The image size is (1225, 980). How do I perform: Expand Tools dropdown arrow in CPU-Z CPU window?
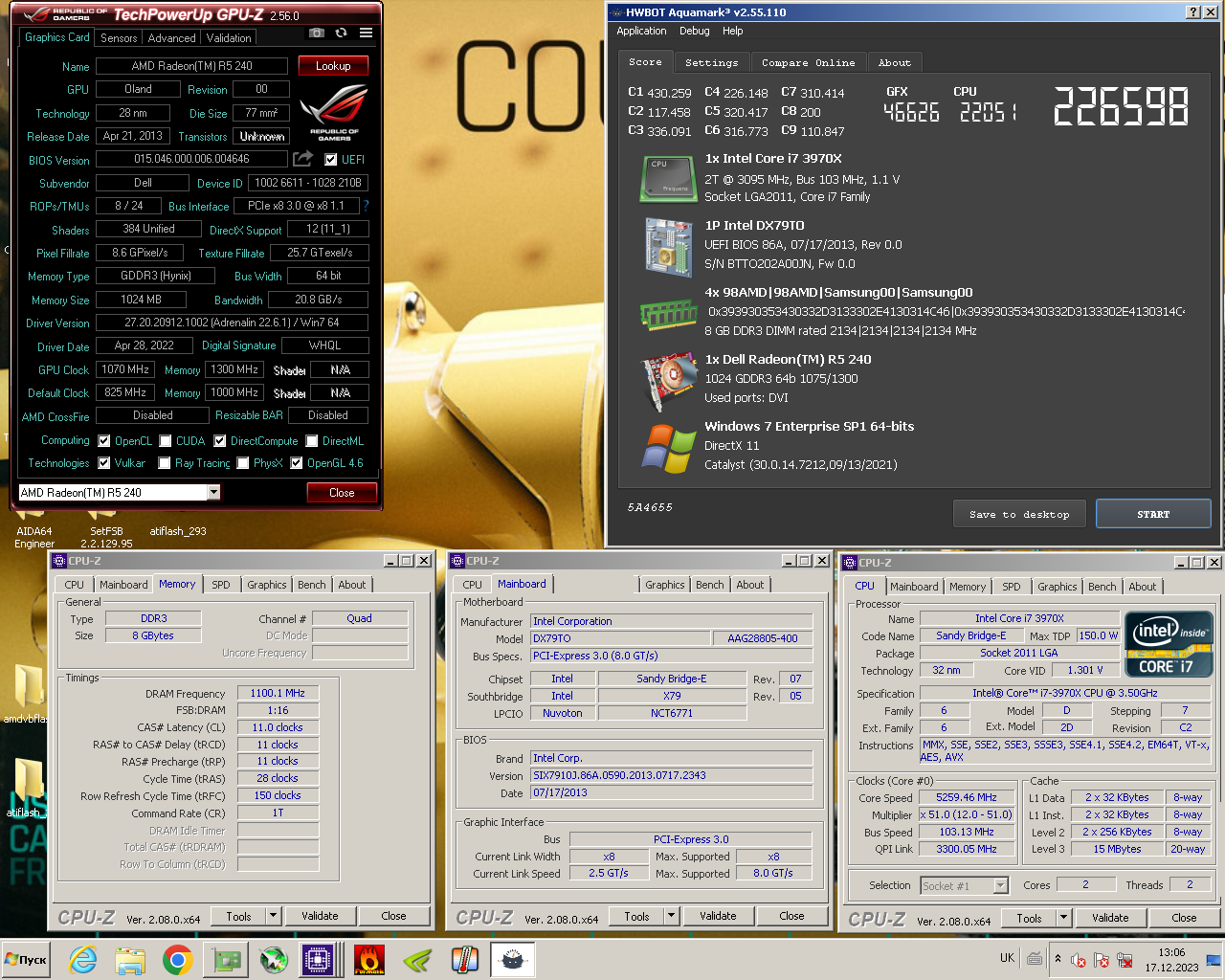click(x=1063, y=918)
